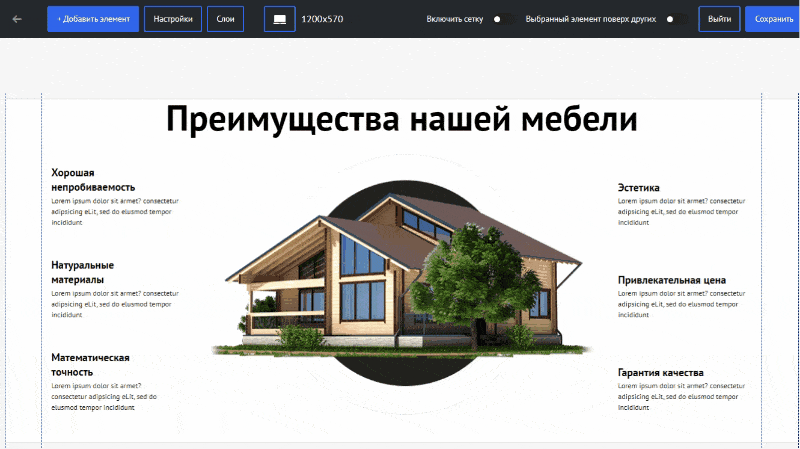800x449 pixels.
Task: Click the 'Сохранить' button
Action: pos(773,19)
